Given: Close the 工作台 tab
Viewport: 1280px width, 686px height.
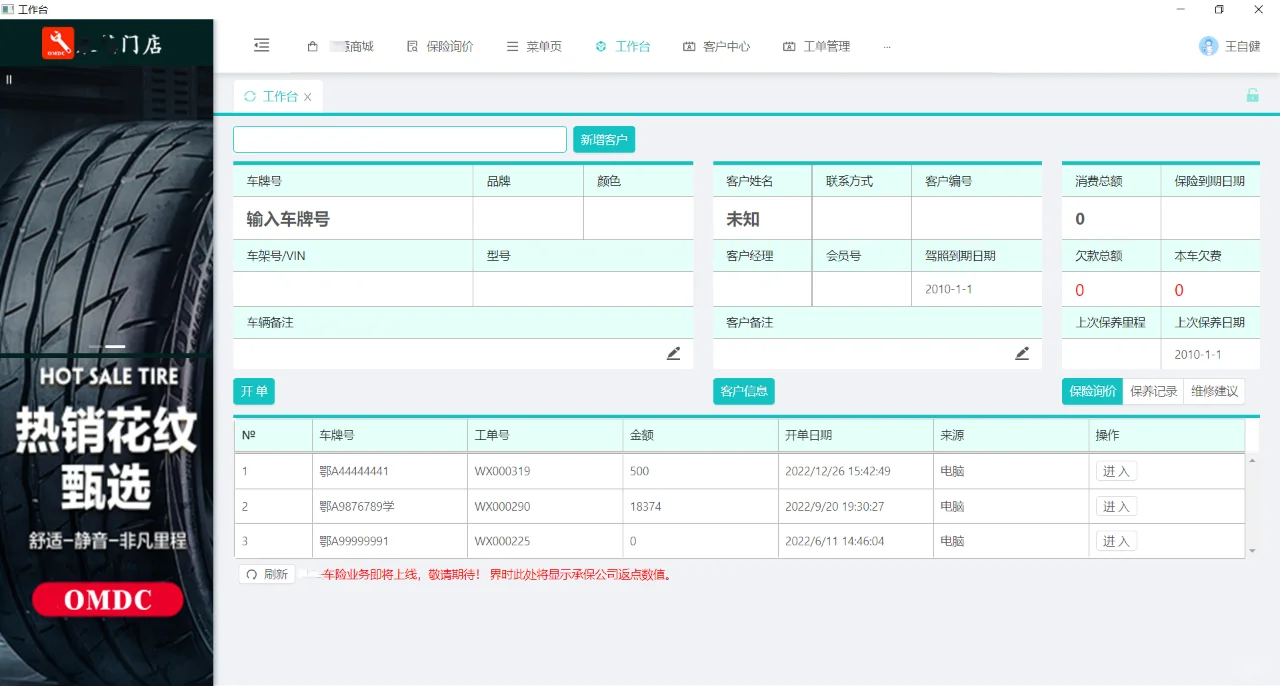Looking at the screenshot, I should click(308, 97).
